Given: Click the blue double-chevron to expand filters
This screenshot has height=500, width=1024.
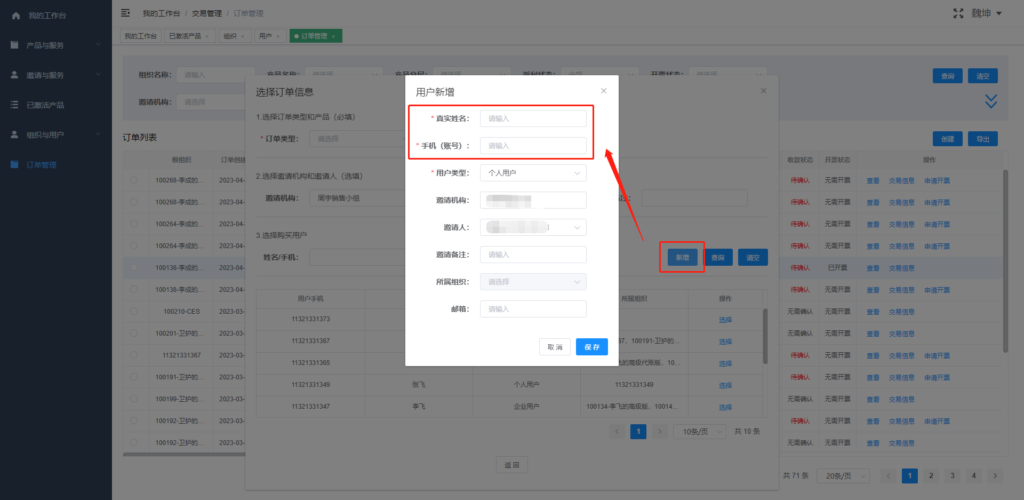Looking at the screenshot, I should (991, 101).
